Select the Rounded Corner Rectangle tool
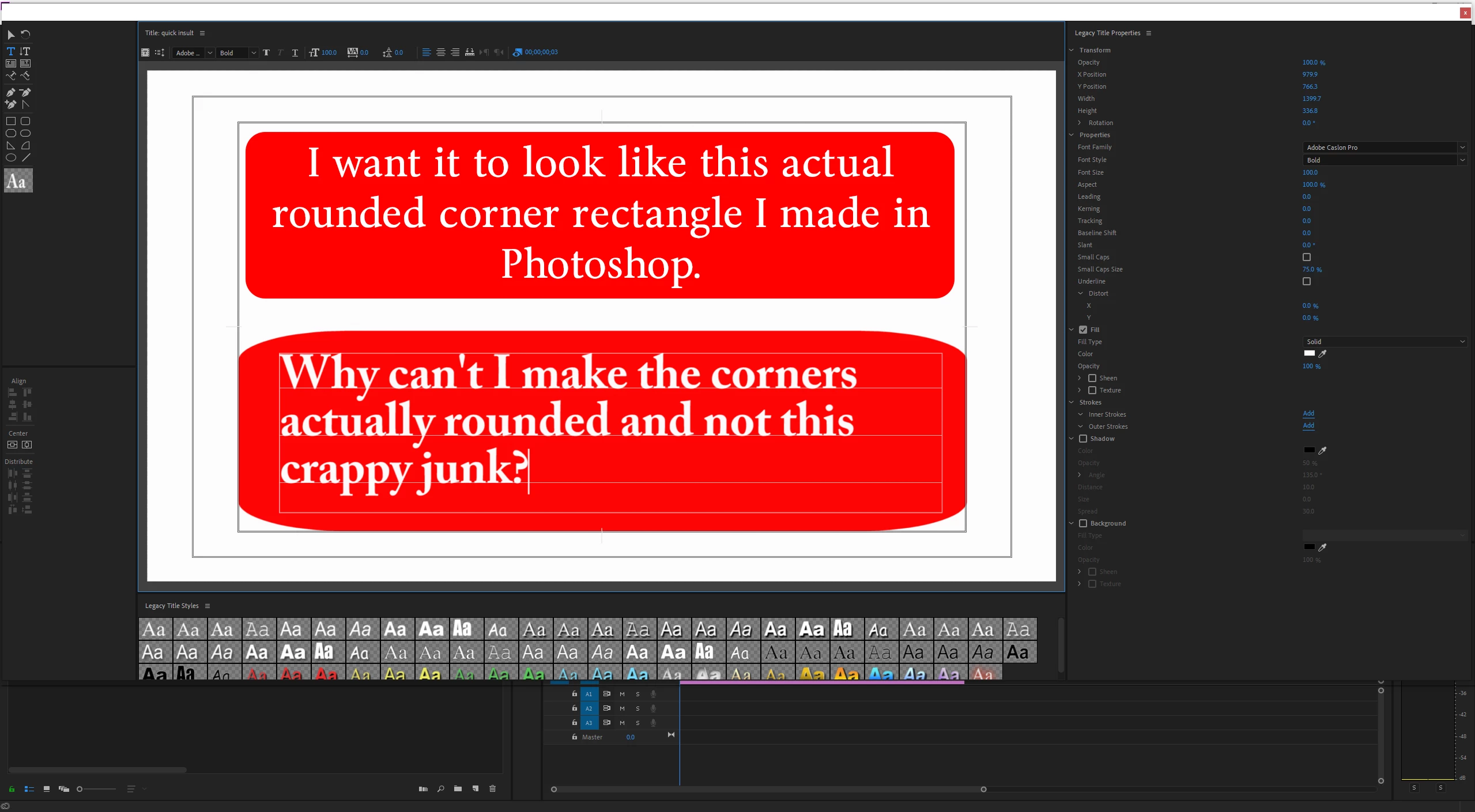This screenshot has height=812, width=1475. [x=25, y=121]
